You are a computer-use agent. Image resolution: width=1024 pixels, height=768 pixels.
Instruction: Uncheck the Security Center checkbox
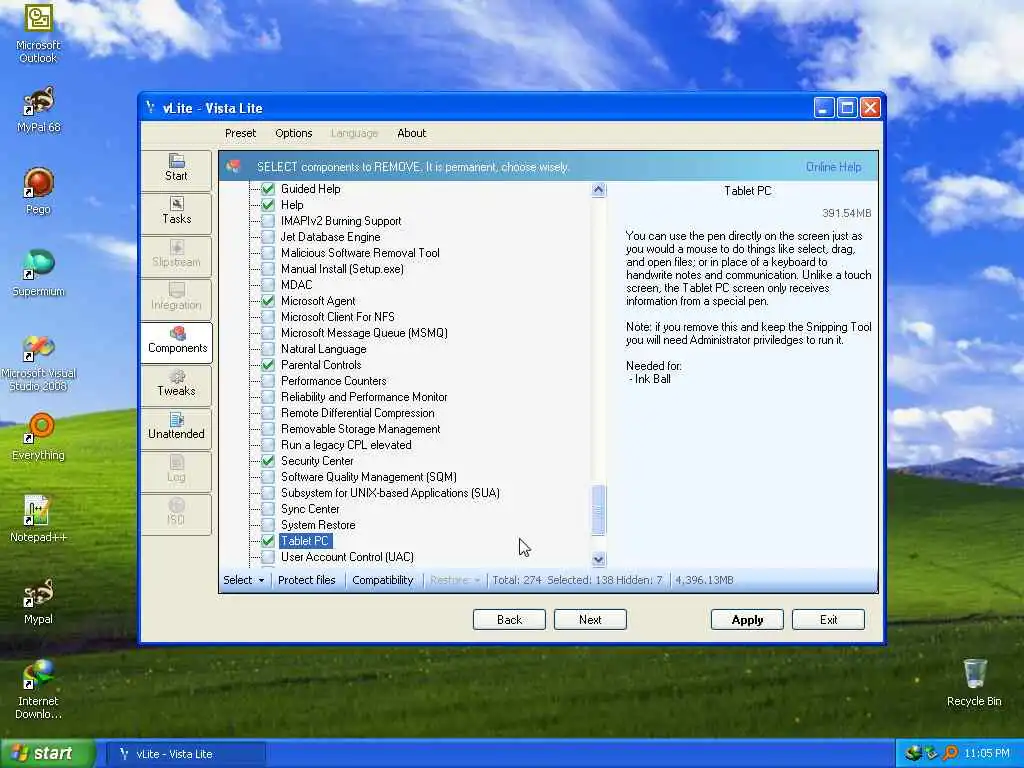coord(268,461)
